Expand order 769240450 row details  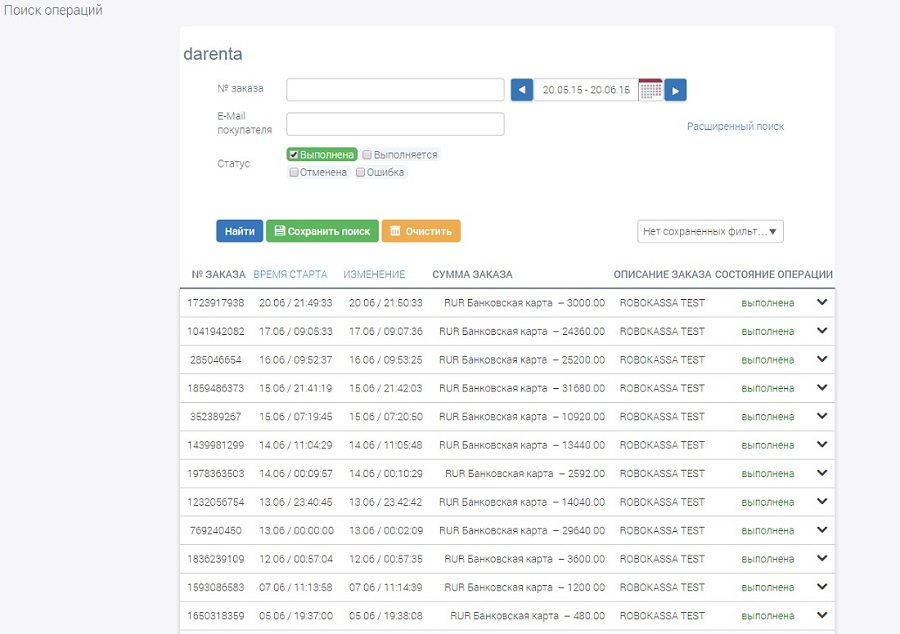coord(822,530)
